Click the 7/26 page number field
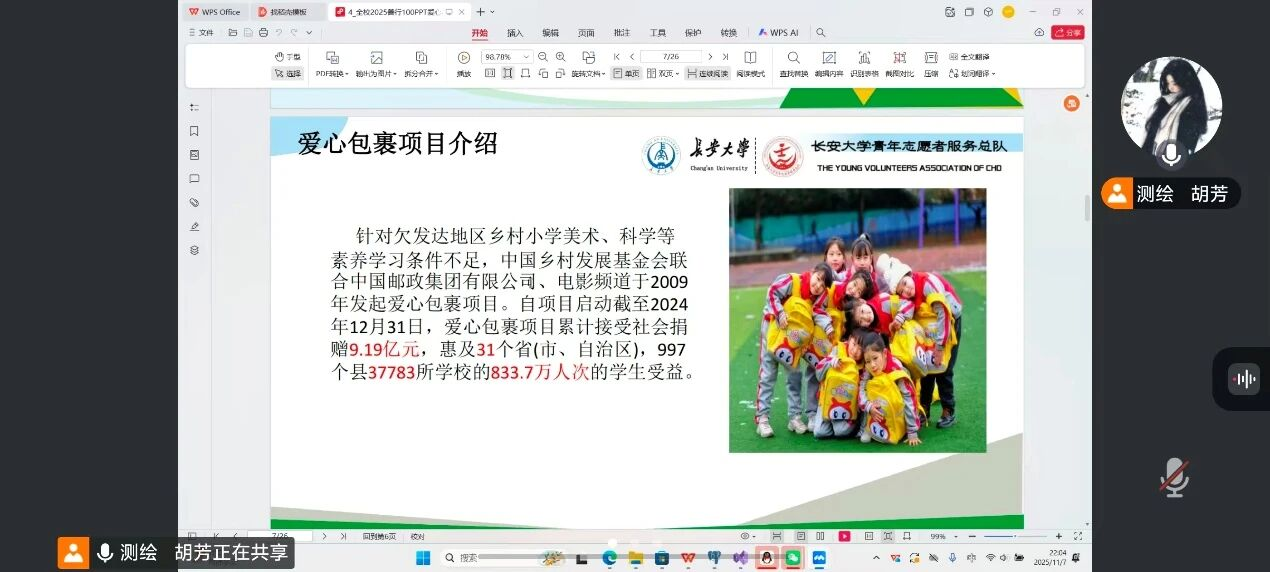Image resolution: width=1270 pixels, height=572 pixels. 671,57
